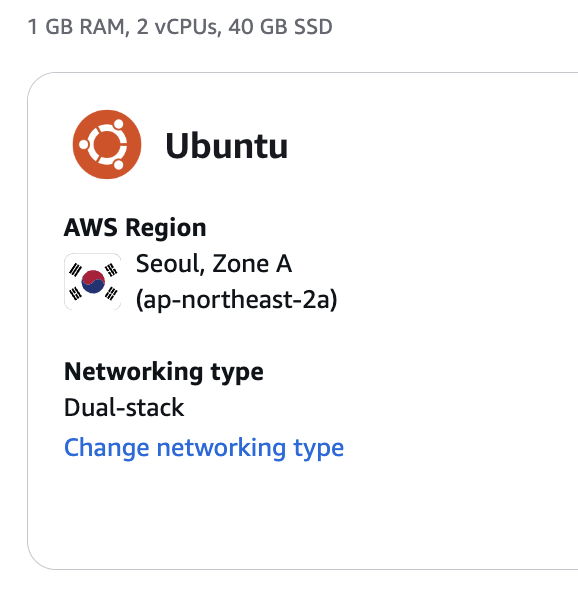Select the (ap-northeast-2a) zone identifier
Image resolution: width=578 pixels, height=610 pixels.
pos(236,300)
